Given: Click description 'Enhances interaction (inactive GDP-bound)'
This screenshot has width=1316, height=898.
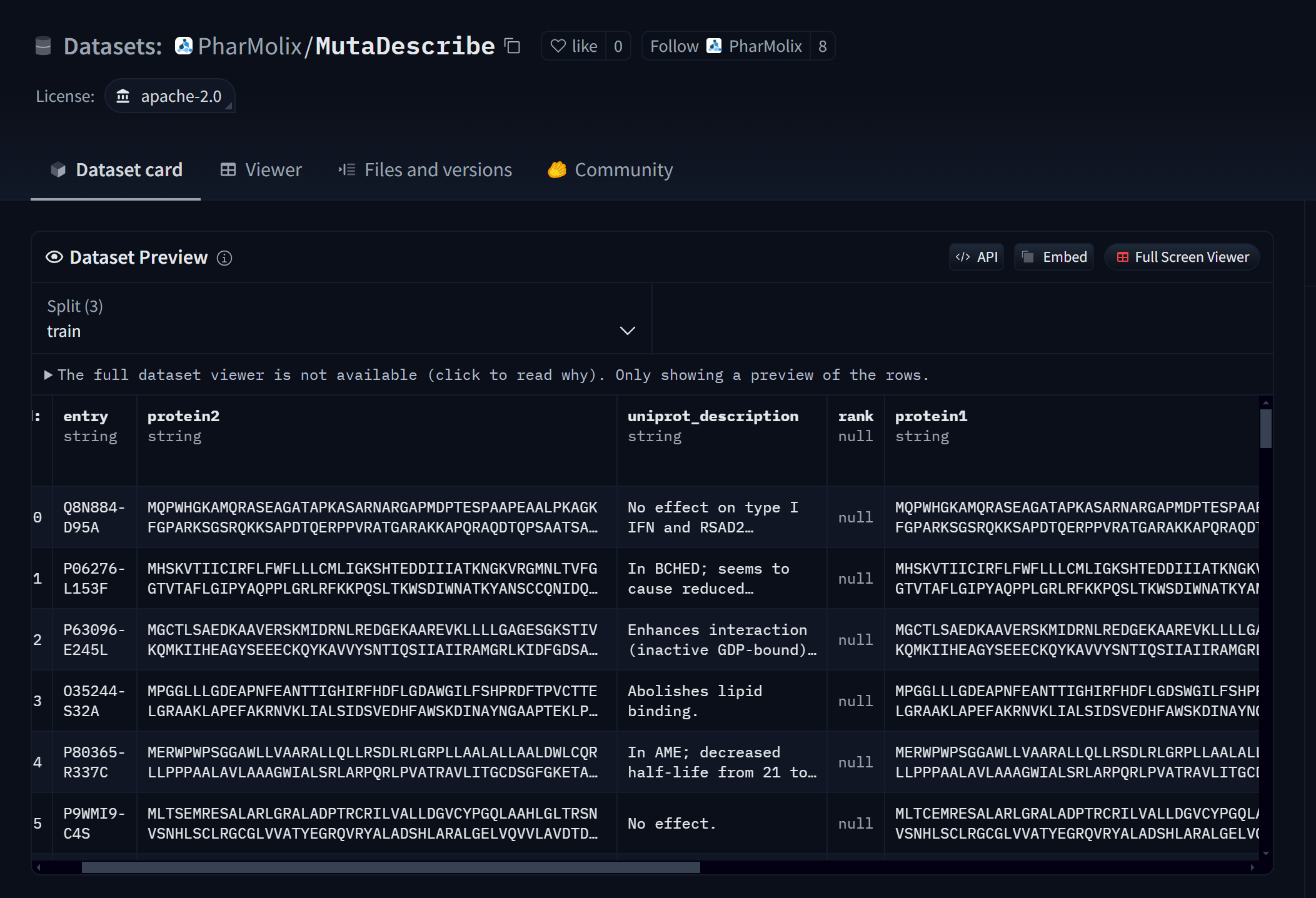Looking at the screenshot, I should coord(722,640).
